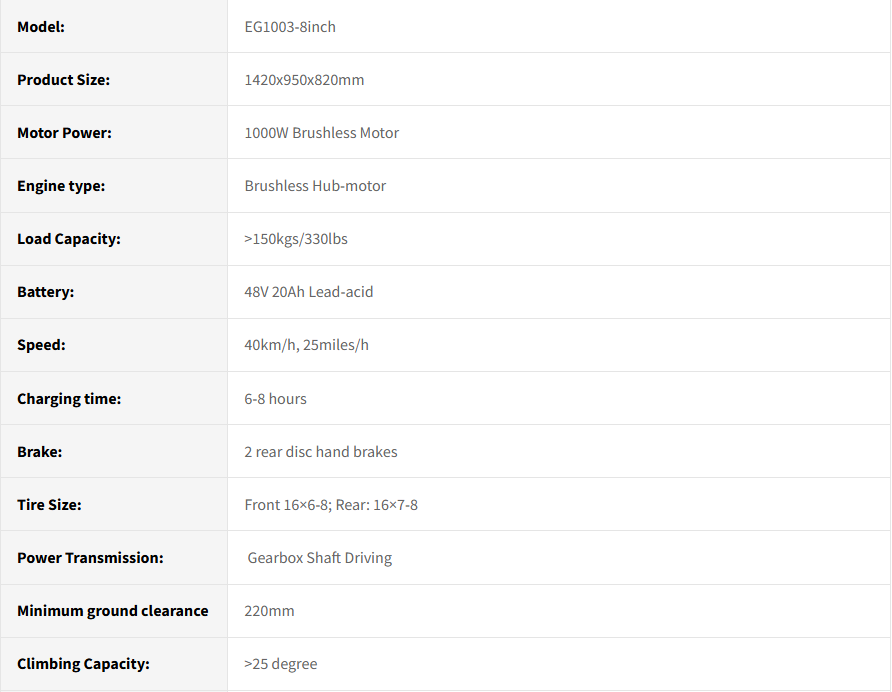The height and width of the screenshot is (692, 892).
Task: Click the >25 degree climbing value
Action: (280, 664)
